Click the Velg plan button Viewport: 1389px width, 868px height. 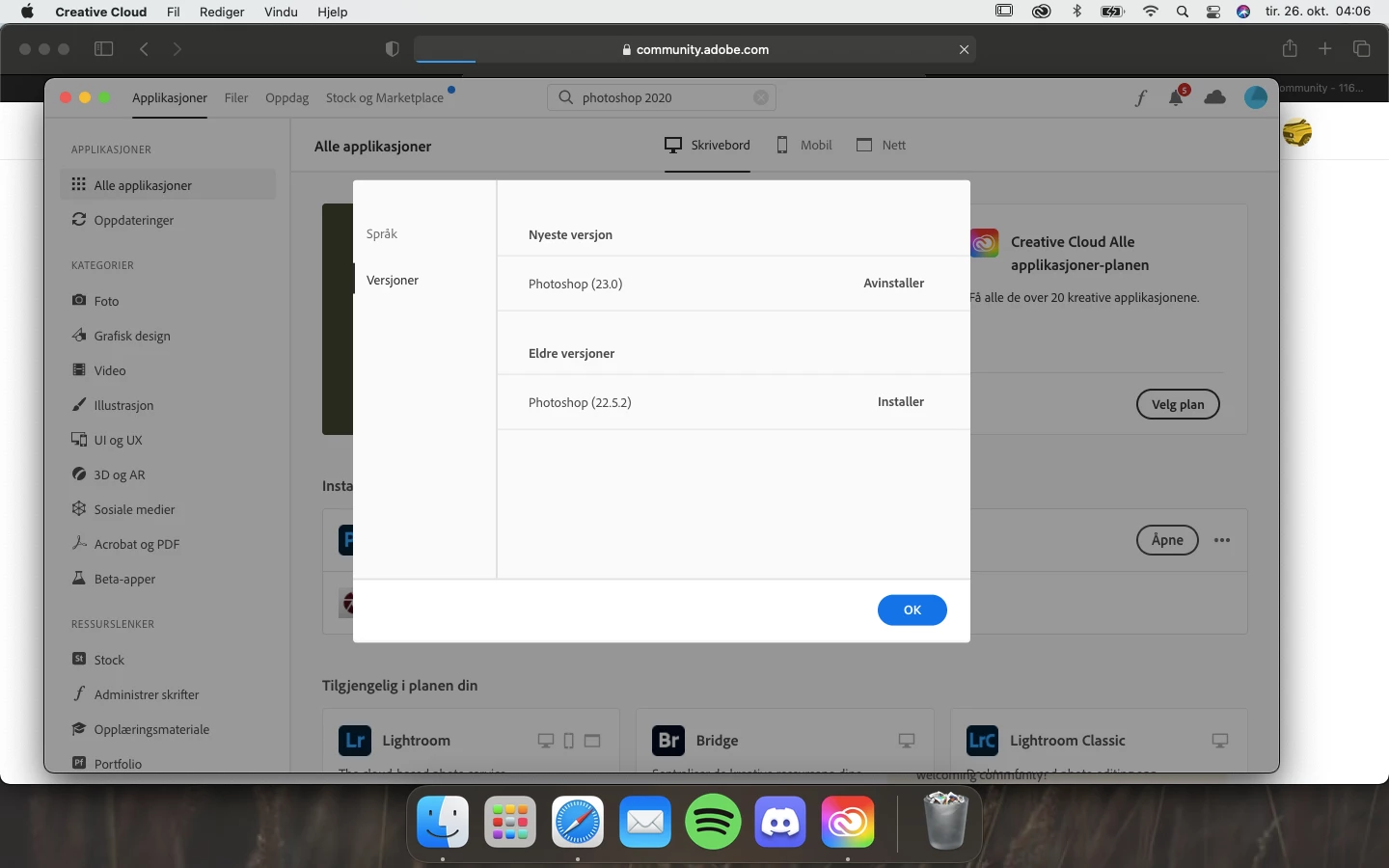tap(1178, 404)
